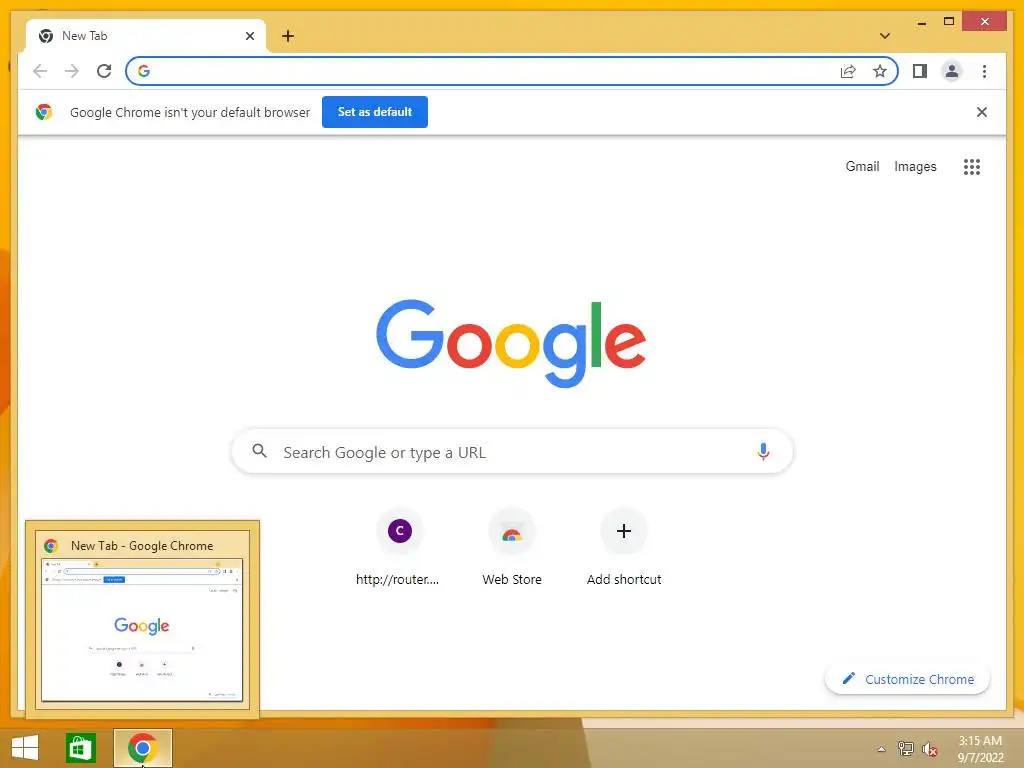This screenshot has height=768, width=1024.
Task: Select the New Tab tab
Action: coord(146,36)
